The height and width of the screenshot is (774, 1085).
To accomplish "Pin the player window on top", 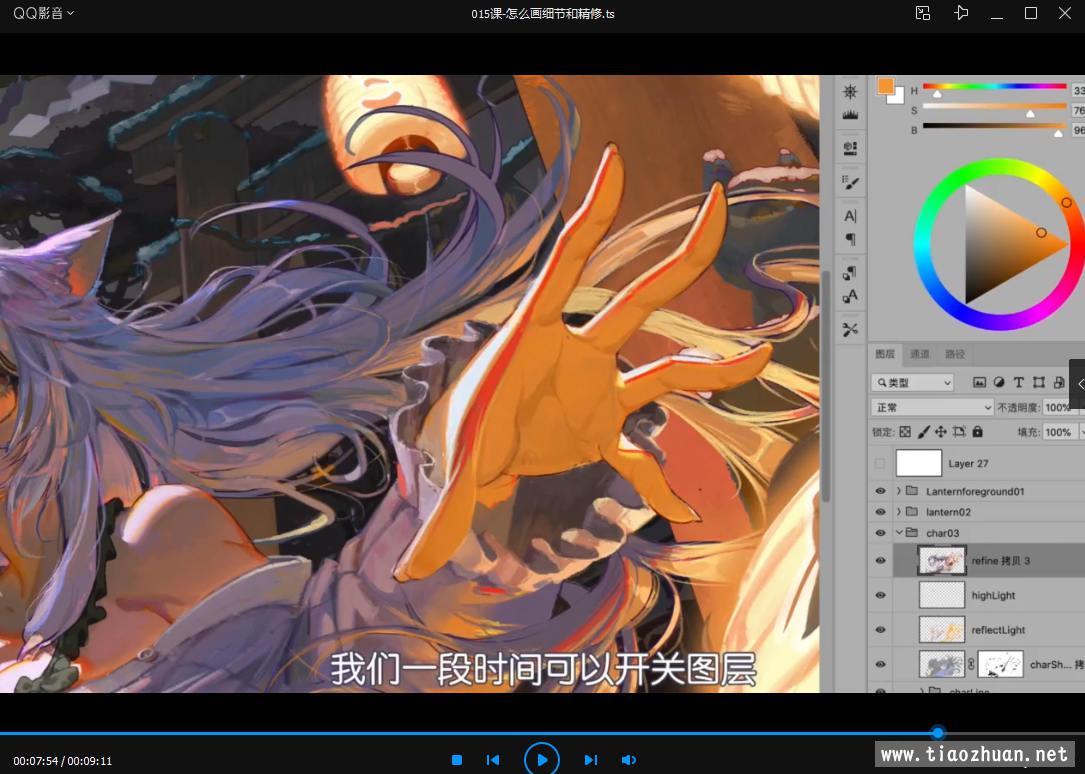I will click(961, 13).
